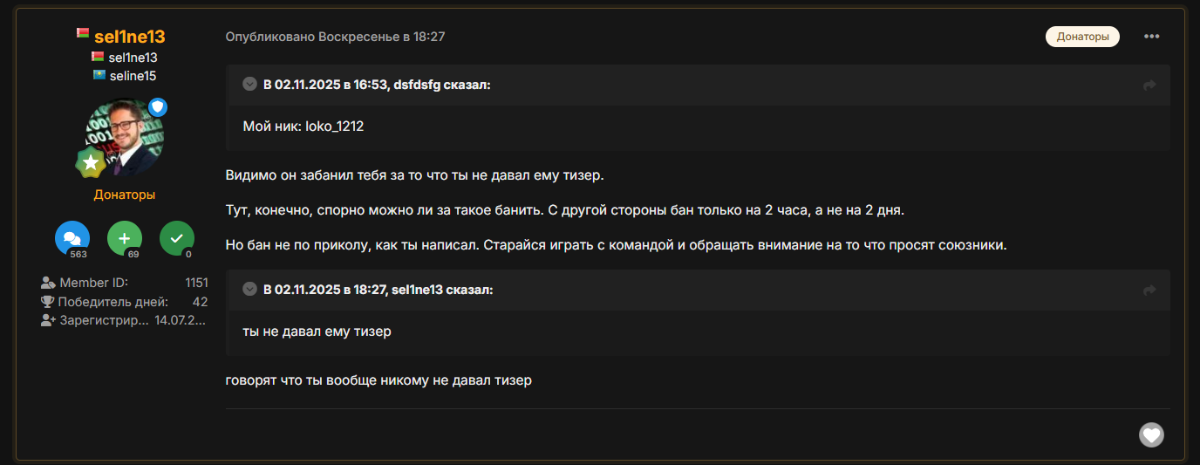Click the green plus reputation icon
1200x465 pixels.
pyautogui.click(x=124, y=238)
